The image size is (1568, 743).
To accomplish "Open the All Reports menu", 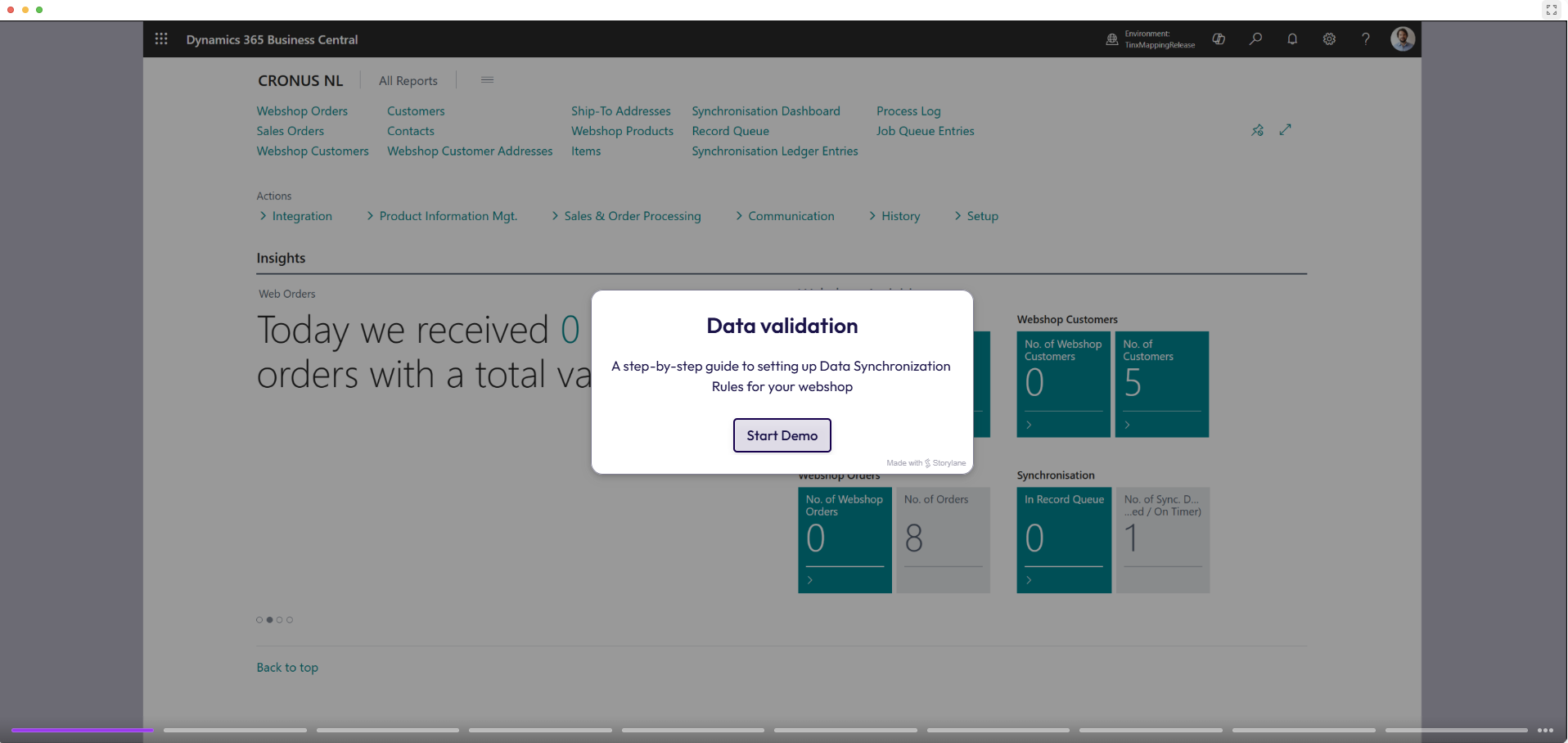I will (x=408, y=80).
